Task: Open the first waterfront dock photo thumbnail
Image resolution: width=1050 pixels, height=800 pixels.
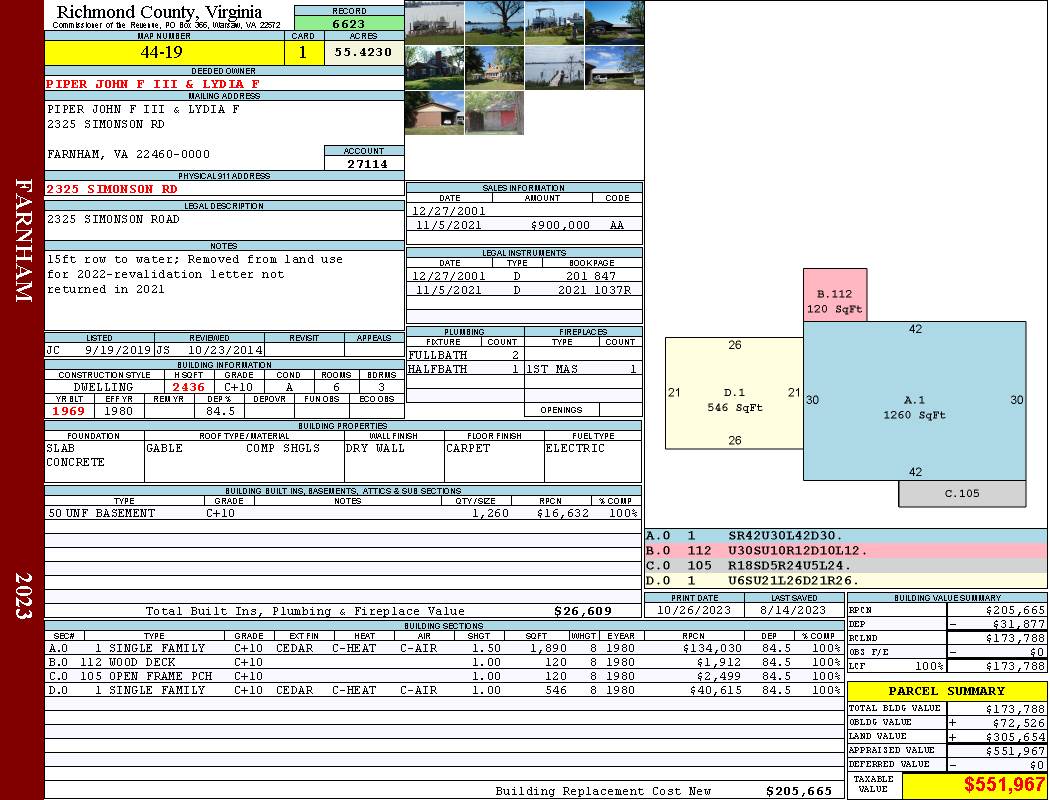Action: 434,23
